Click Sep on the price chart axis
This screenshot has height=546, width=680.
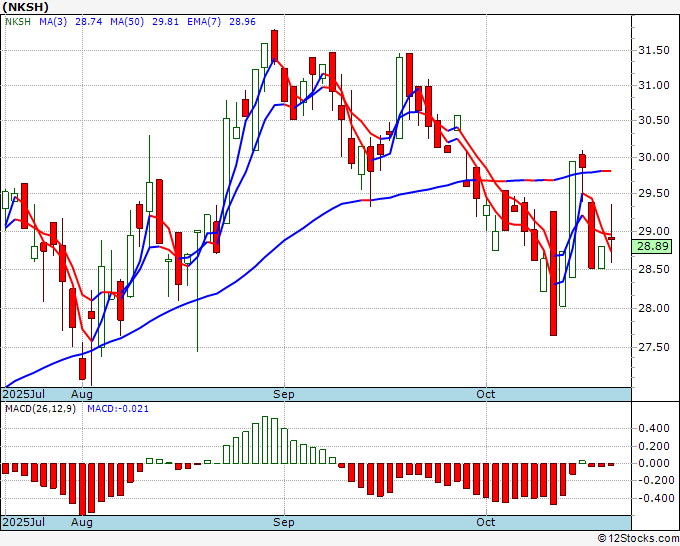(284, 394)
